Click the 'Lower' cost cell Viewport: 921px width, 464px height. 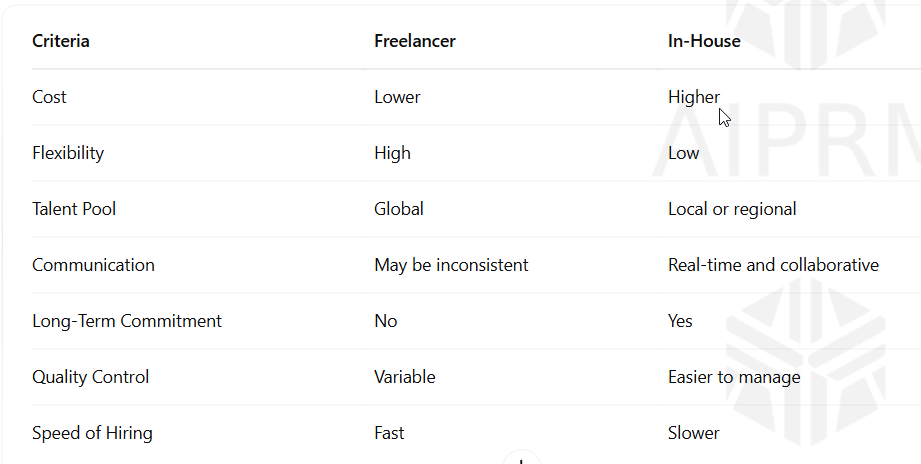(x=397, y=97)
